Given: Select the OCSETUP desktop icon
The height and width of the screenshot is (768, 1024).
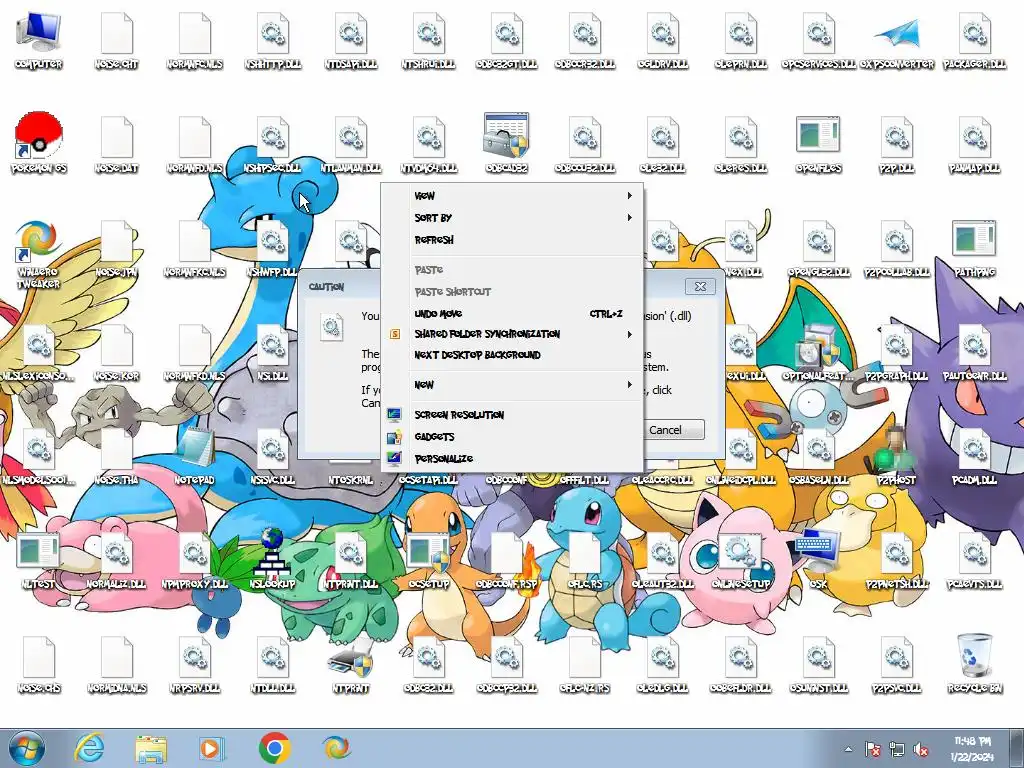Looking at the screenshot, I should [x=428, y=560].
